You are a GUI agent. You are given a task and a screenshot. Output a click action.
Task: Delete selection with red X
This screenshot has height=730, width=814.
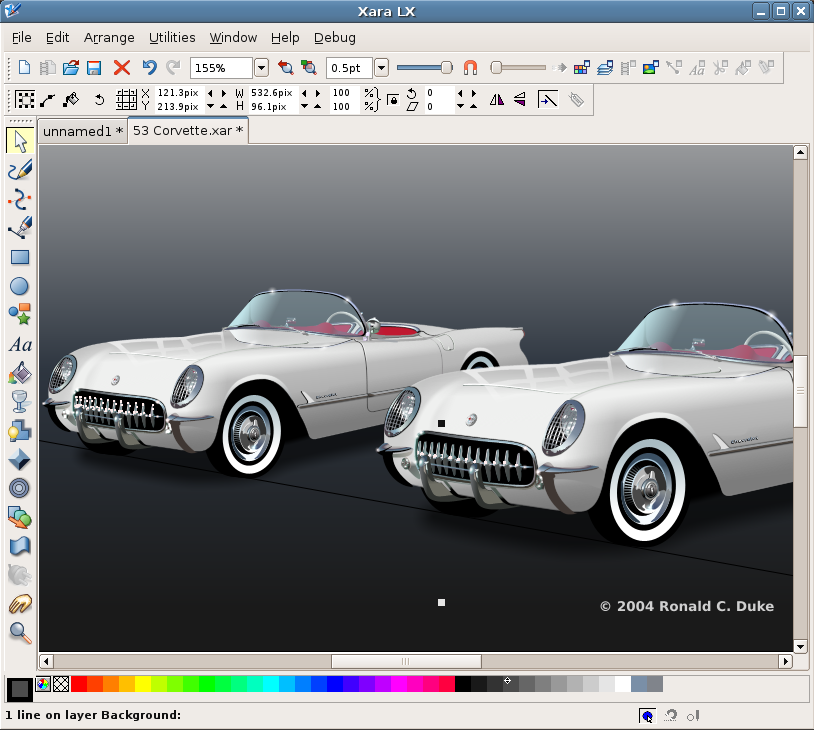122,67
